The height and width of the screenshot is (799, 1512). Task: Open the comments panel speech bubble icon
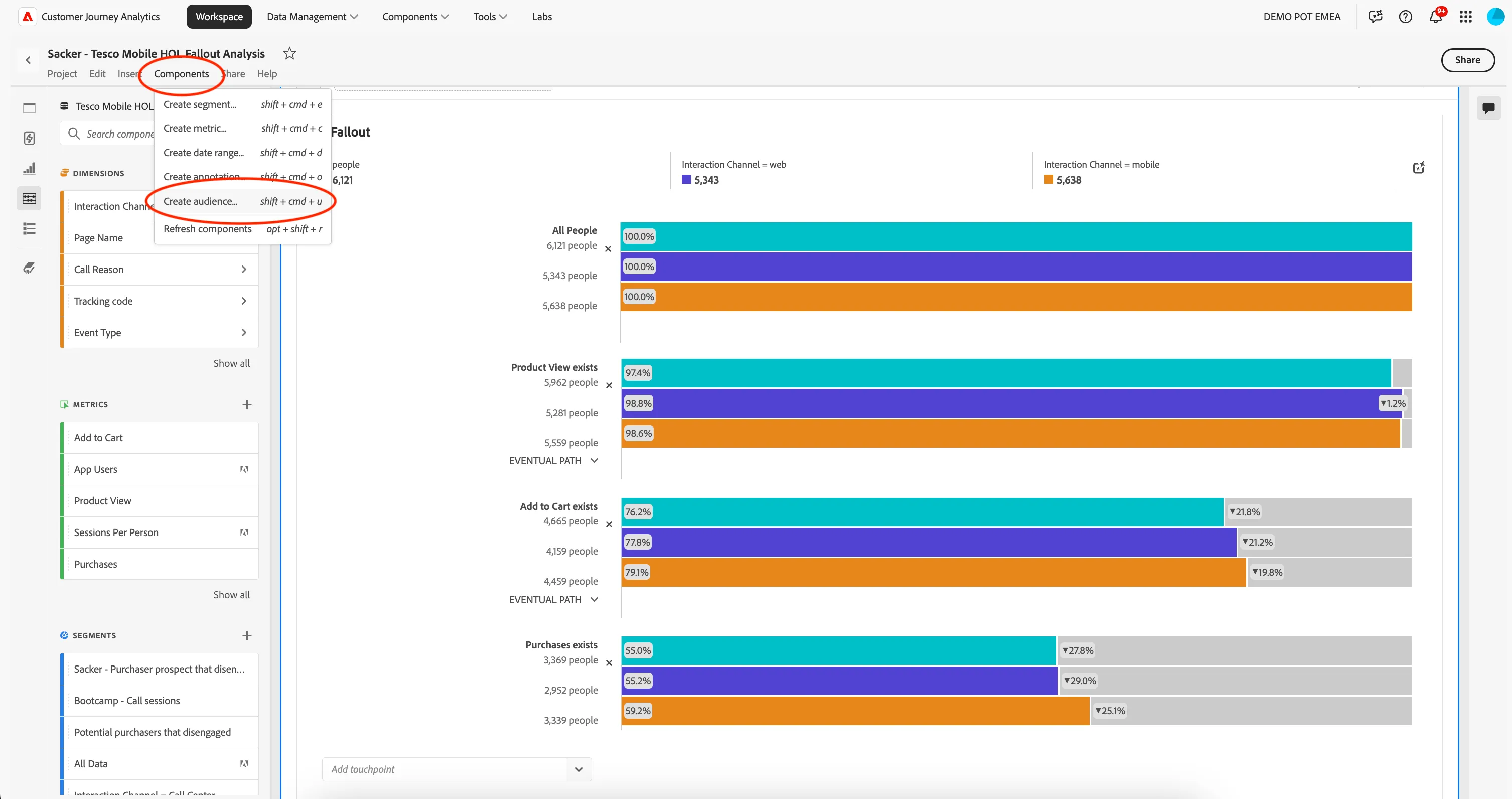tap(1488, 108)
